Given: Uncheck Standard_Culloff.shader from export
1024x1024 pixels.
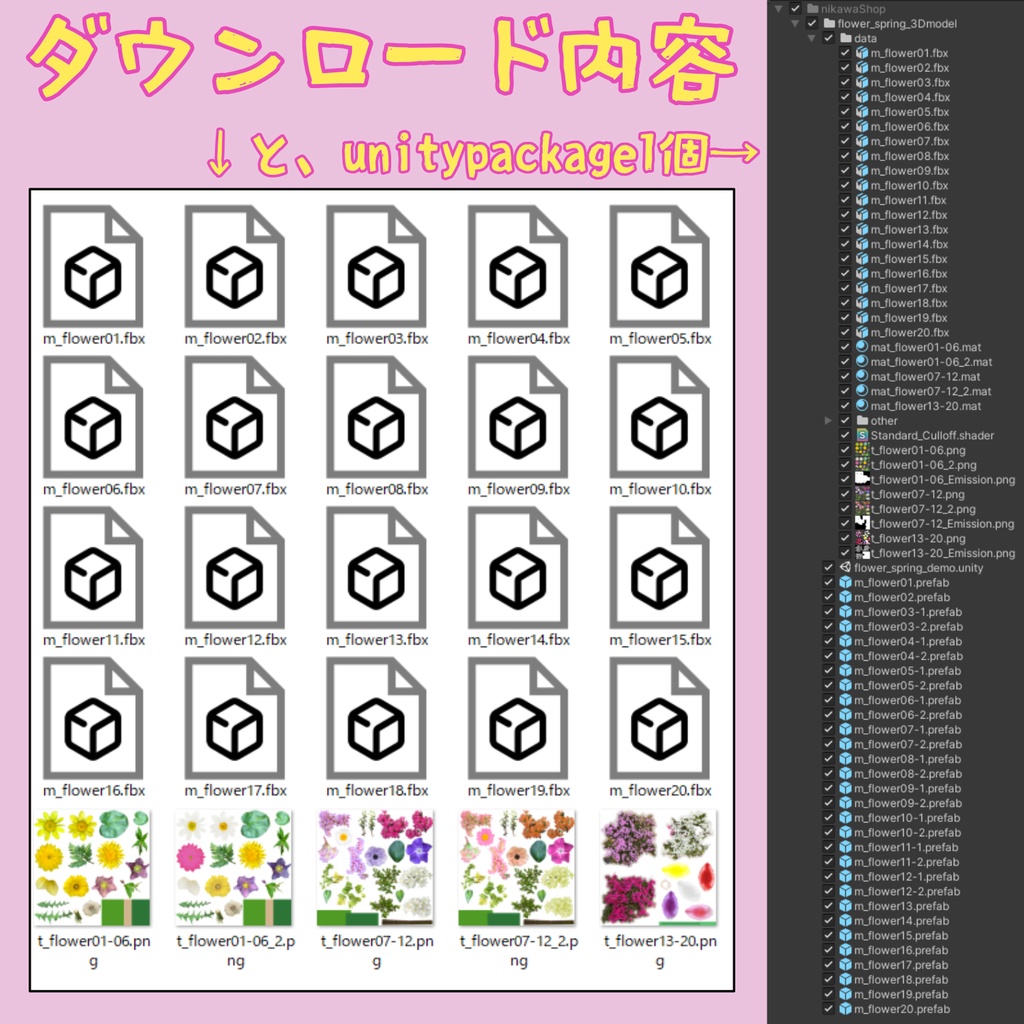Looking at the screenshot, I should 846,435.
